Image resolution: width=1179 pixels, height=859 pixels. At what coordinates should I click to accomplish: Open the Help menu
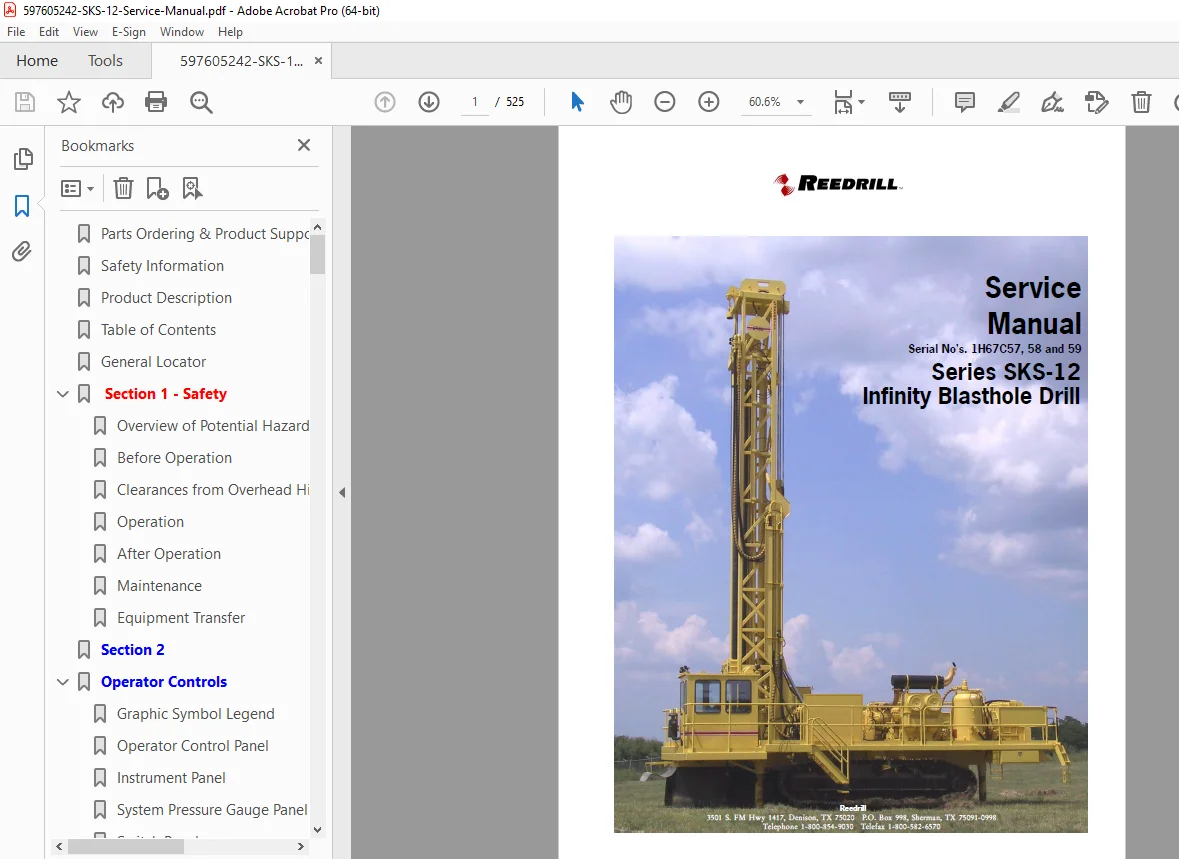click(230, 32)
